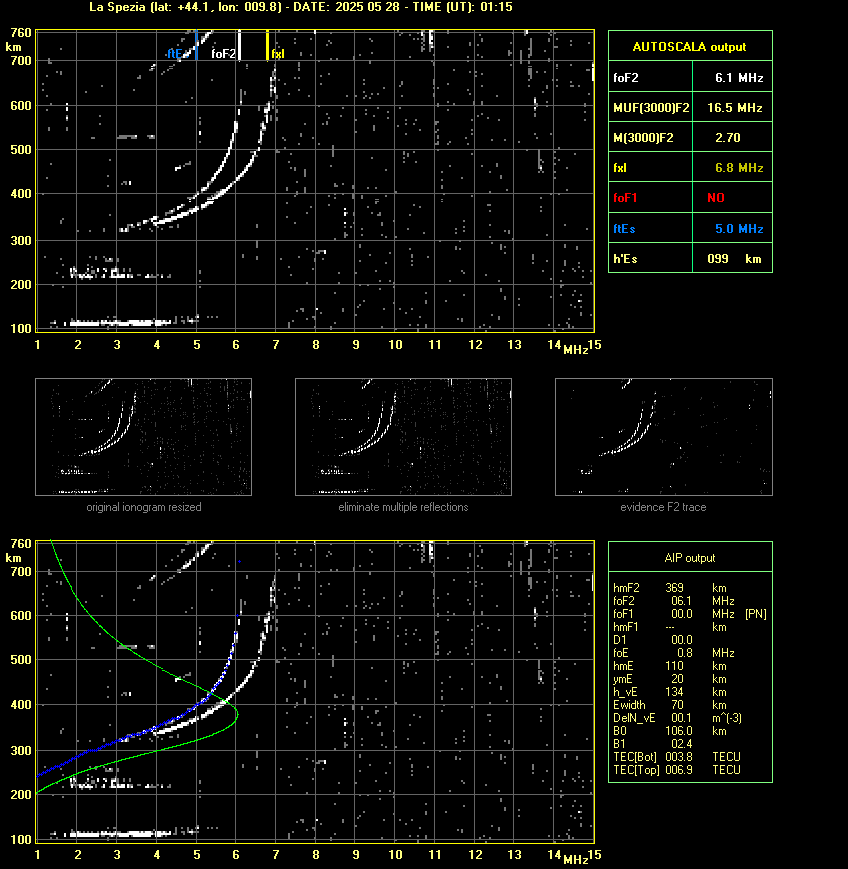Click the 'original ionogram resized' caption
This screenshot has width=848, height=869.
pyautogui.click(x=144, y=507)
